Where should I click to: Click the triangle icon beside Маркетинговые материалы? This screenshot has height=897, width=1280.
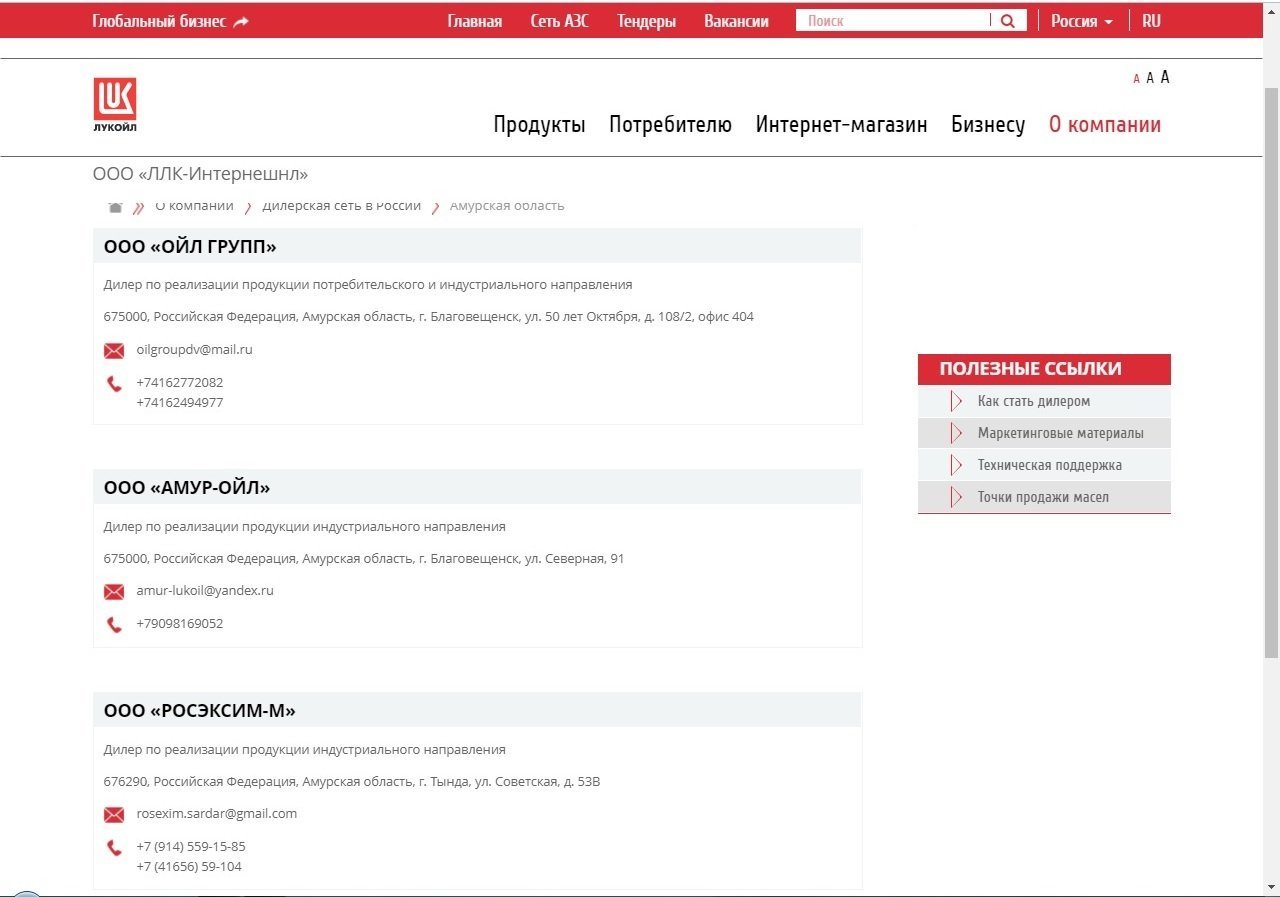956,433
